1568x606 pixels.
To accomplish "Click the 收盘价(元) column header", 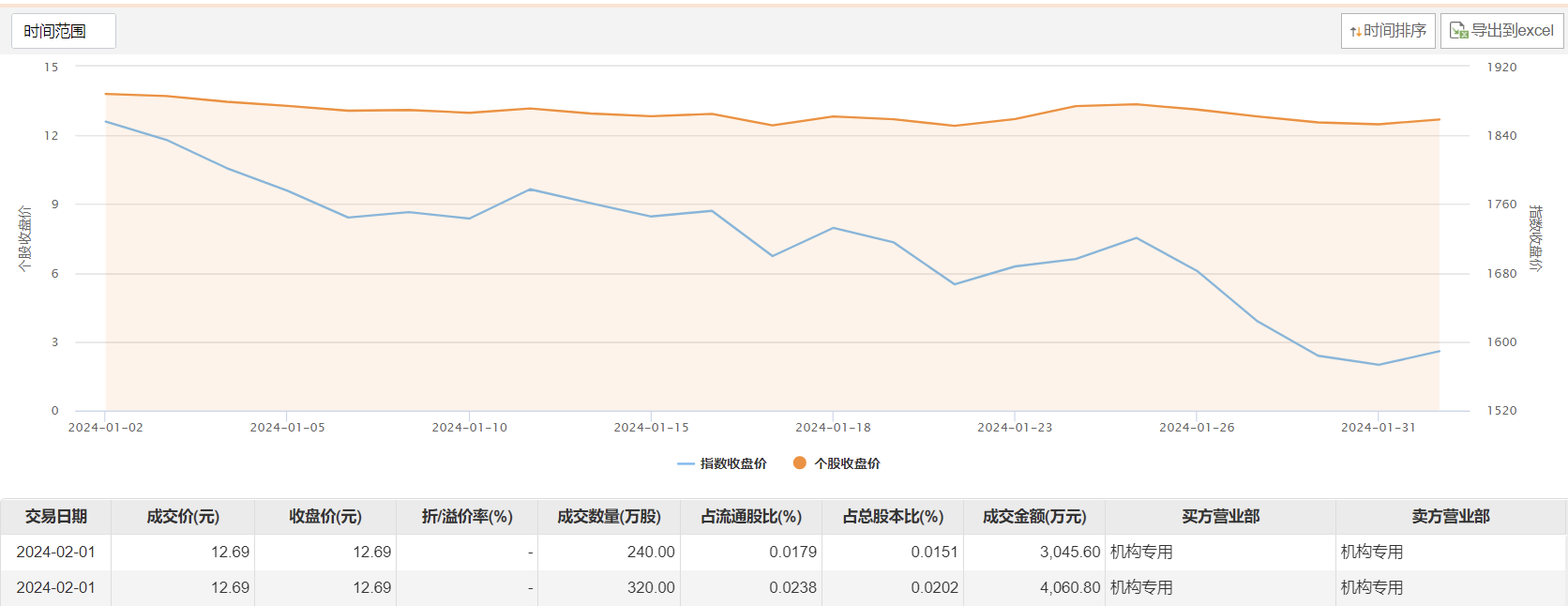I will [325, 517].
